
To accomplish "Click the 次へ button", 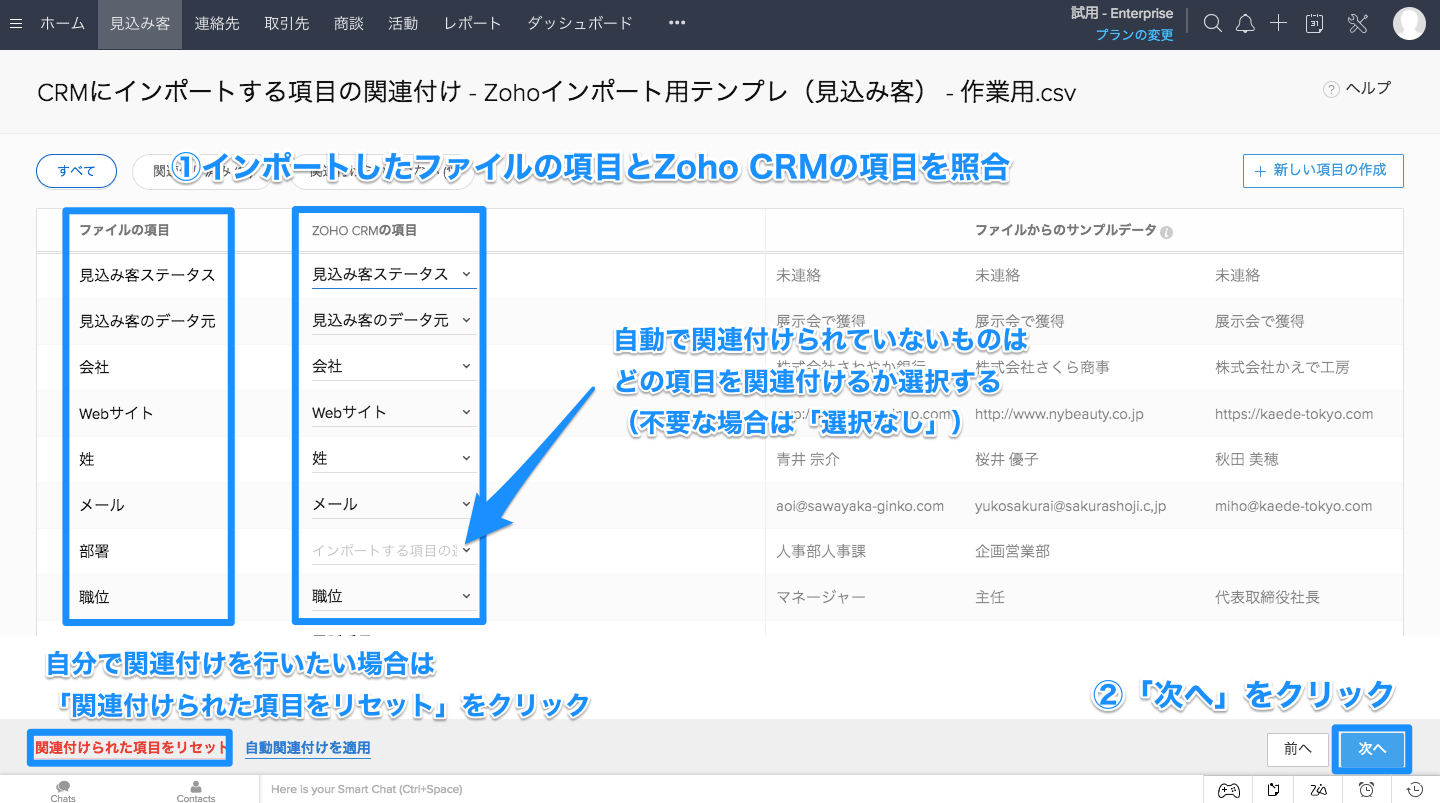I will pyautogui.click(x=1372, y=749).
